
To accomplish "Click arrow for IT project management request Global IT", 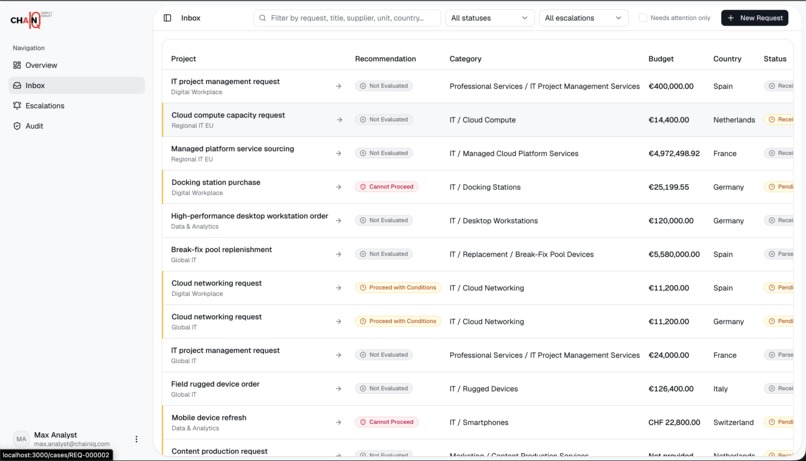I will pyautogui.click(x=338, y=355).
